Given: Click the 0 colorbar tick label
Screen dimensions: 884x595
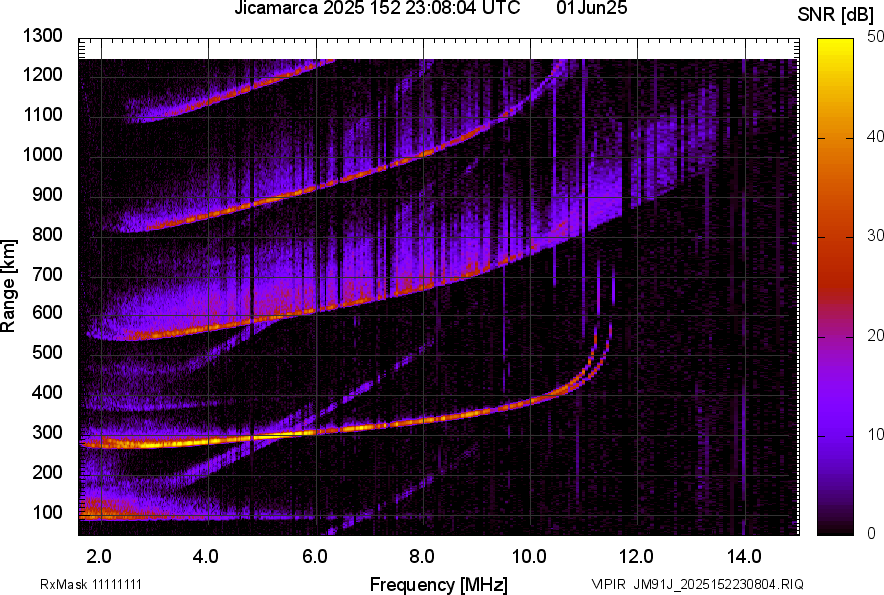Looking at the screenshot, I should (872, 533).
